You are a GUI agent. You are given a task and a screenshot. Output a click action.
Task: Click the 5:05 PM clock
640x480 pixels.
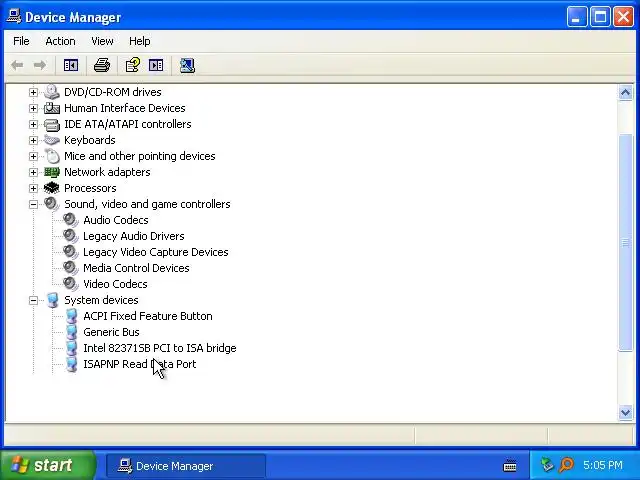coord(603,465)
